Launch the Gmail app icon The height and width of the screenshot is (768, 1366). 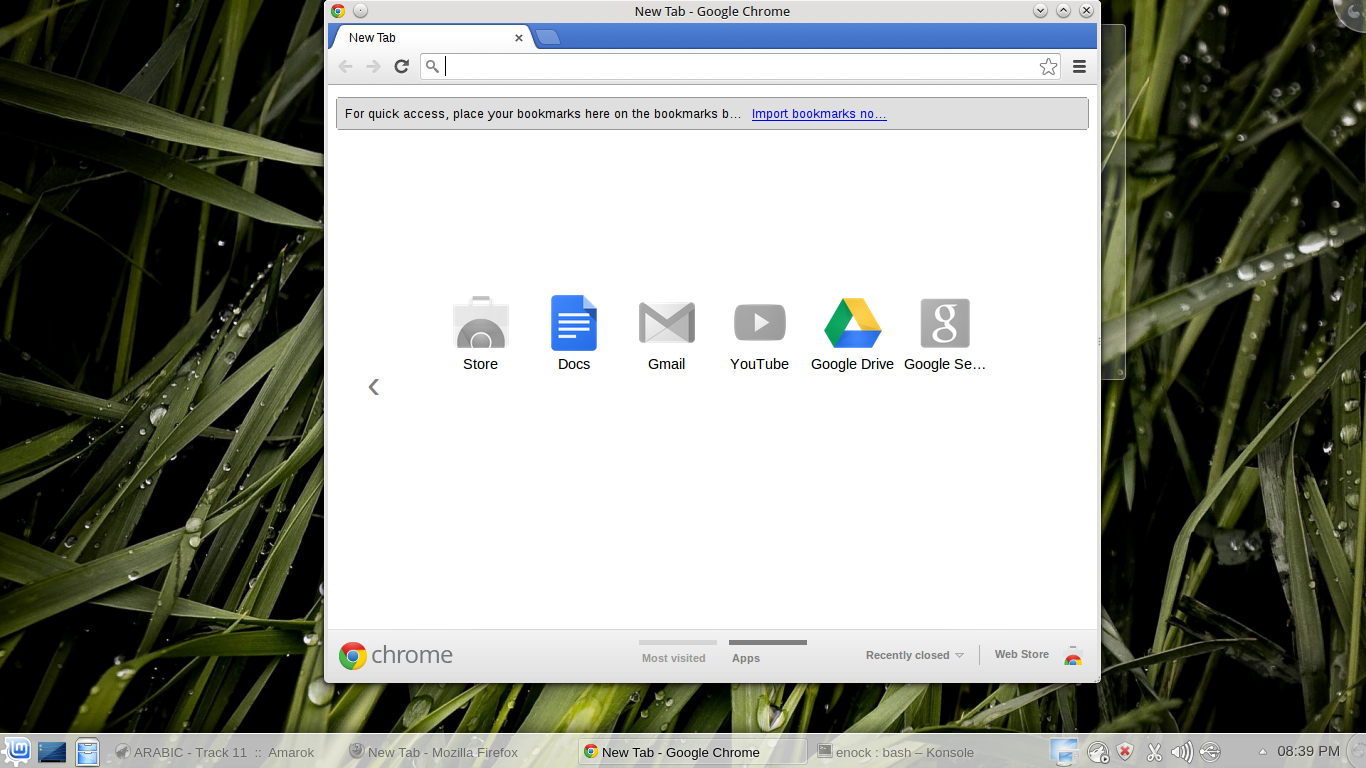click(667, 323)
